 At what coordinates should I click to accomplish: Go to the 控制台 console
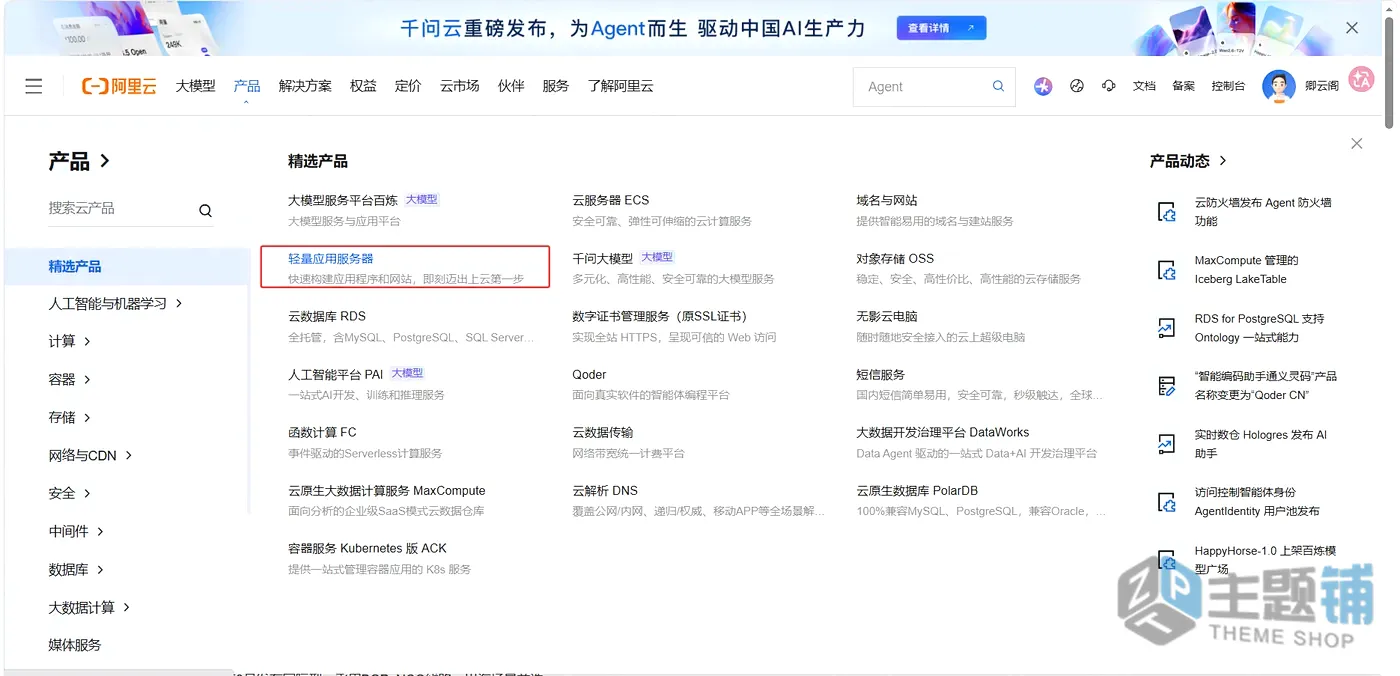click(x=1228, y=86)
